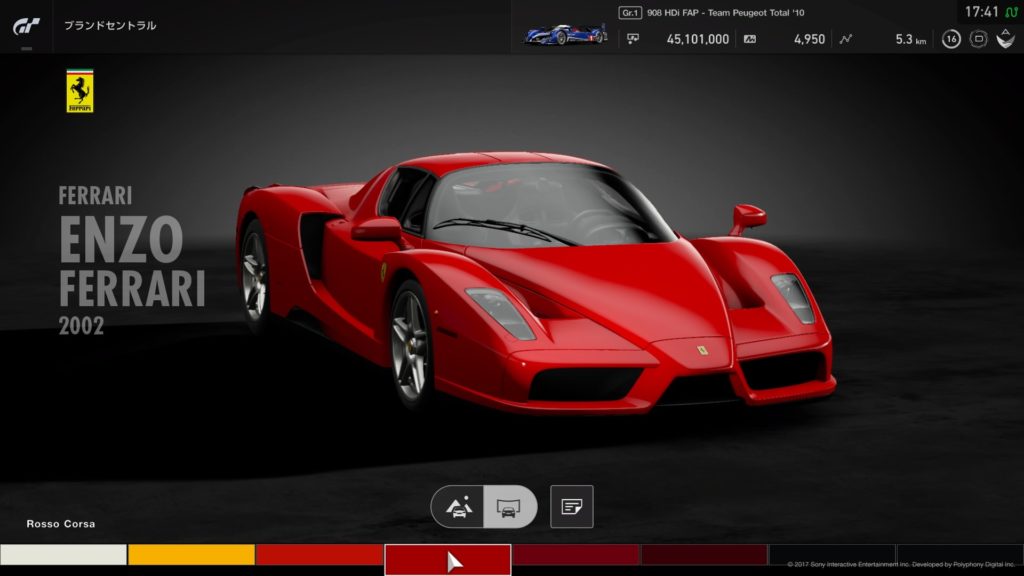Pick the highlighted Rosso Corsa red swatch
This screenshot has height=576, width=1024.
click(x=448, y=560)
